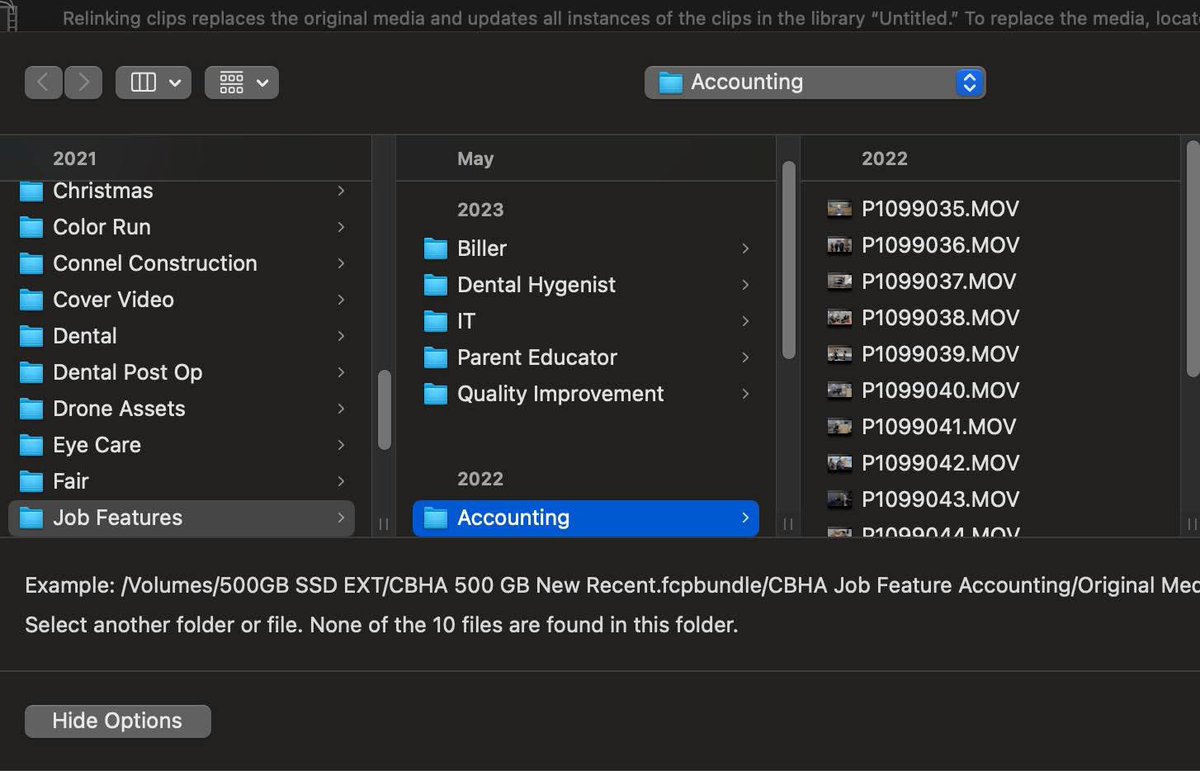Expand the Color Run folder chevron
This screenshot has width=1200, height=771.
341,227
